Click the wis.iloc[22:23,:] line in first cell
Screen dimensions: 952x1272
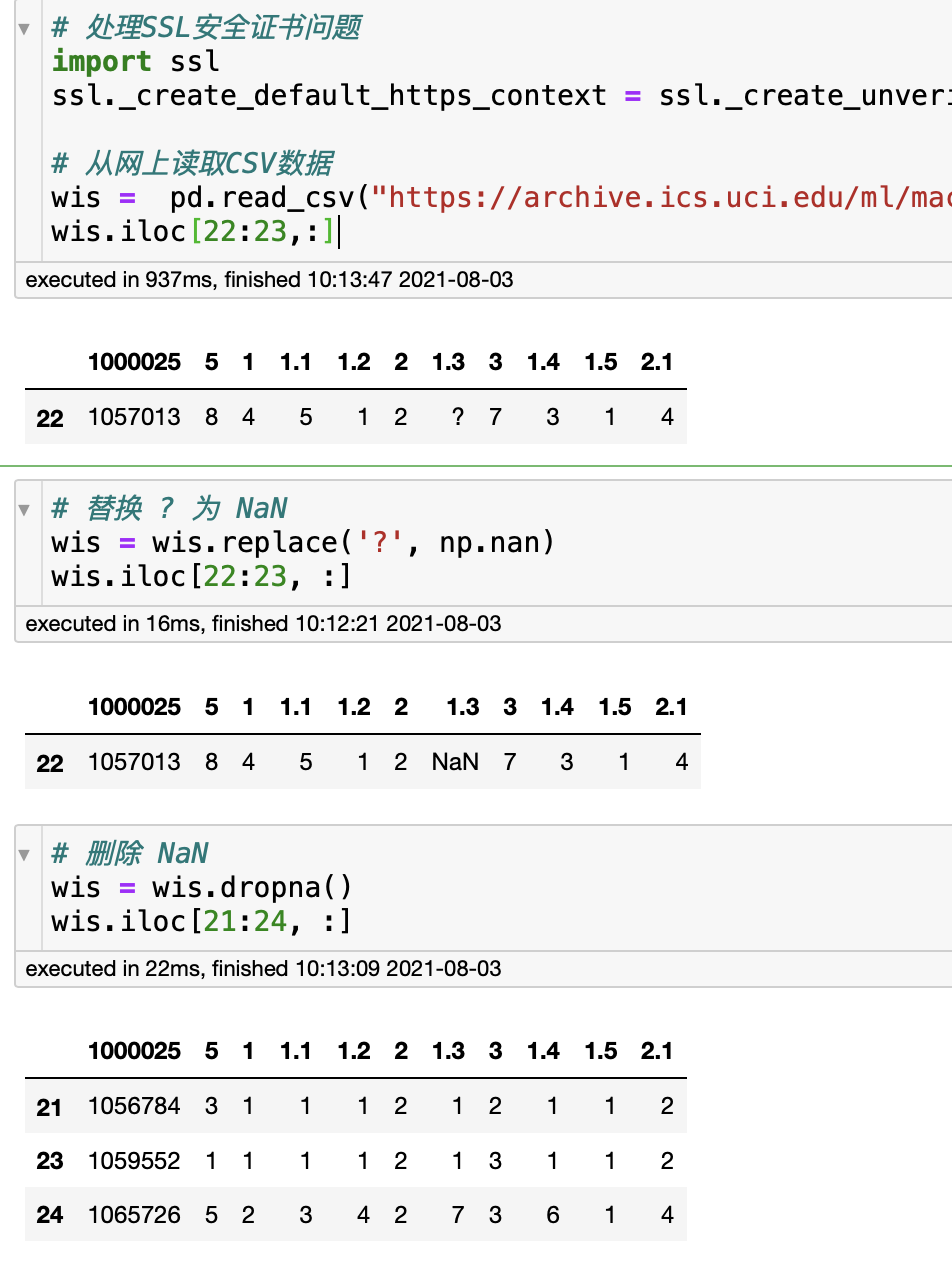[195, 232]
